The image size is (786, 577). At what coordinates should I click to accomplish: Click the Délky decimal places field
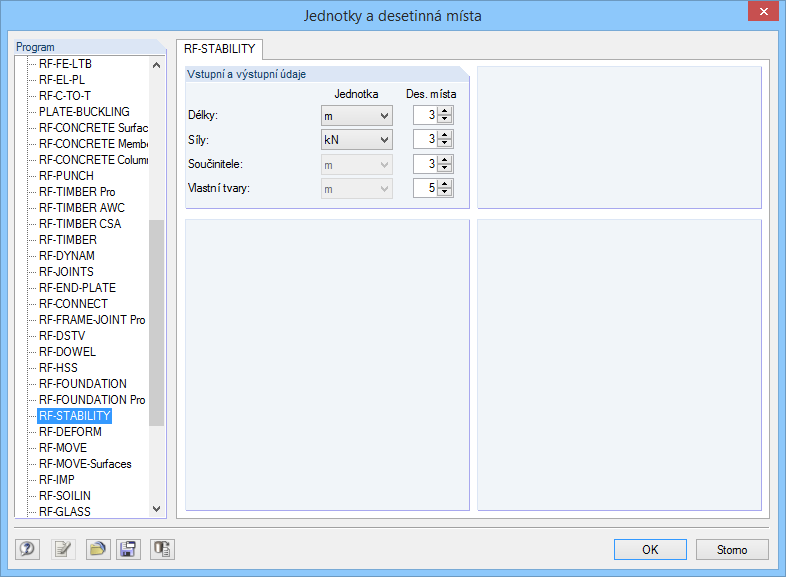click(425, 115)
